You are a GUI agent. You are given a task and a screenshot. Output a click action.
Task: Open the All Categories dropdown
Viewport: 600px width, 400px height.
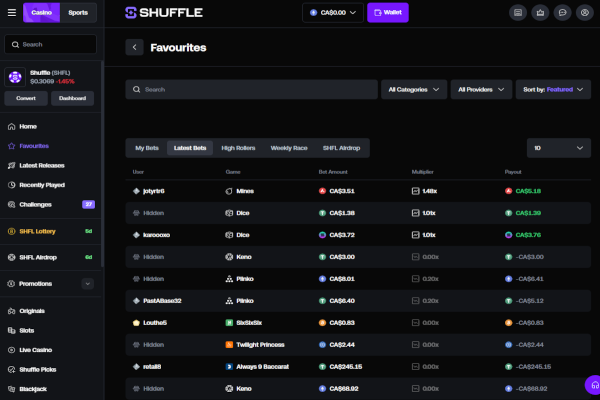414,89
